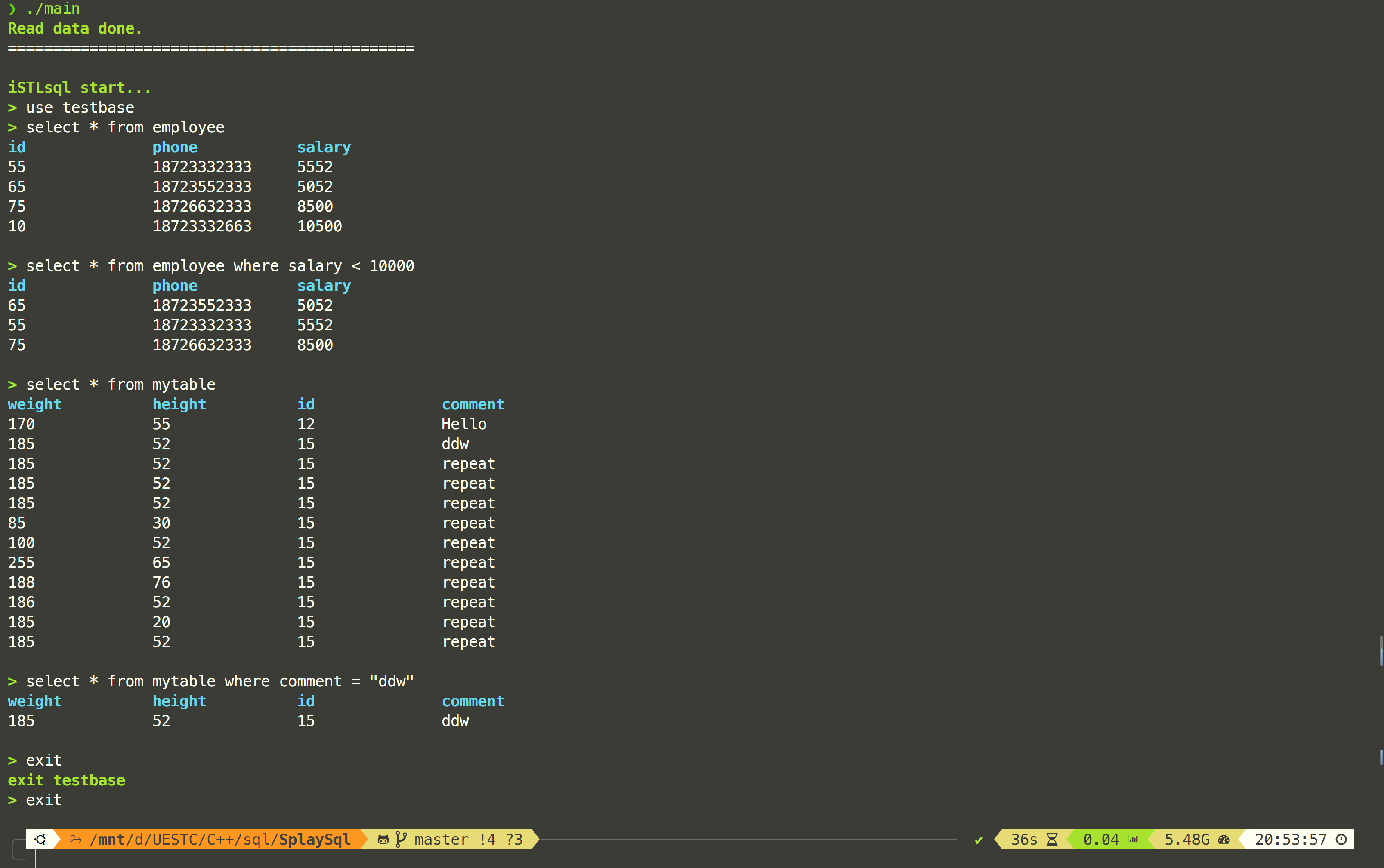Click the weight value 186
Image resolution: width=1384 pixels, height=868 pixels.
[21, 602]
